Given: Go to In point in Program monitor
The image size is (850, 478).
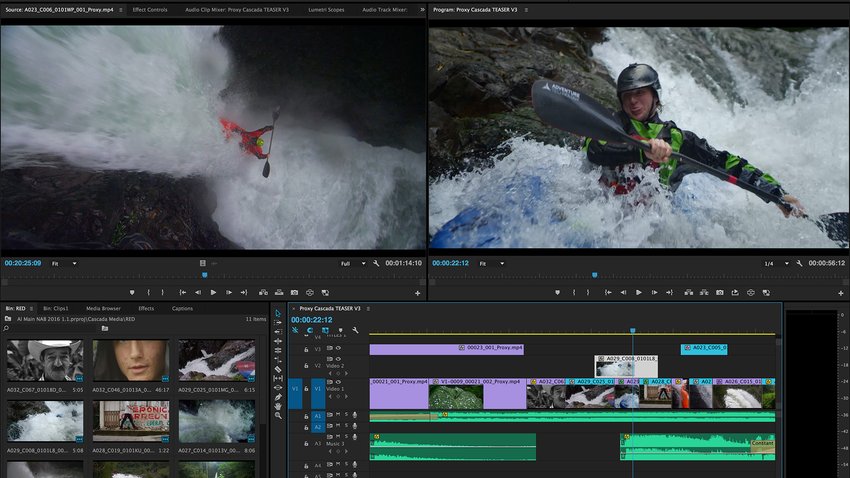Looking at the screenshot, I should click(x=608, y=293).
